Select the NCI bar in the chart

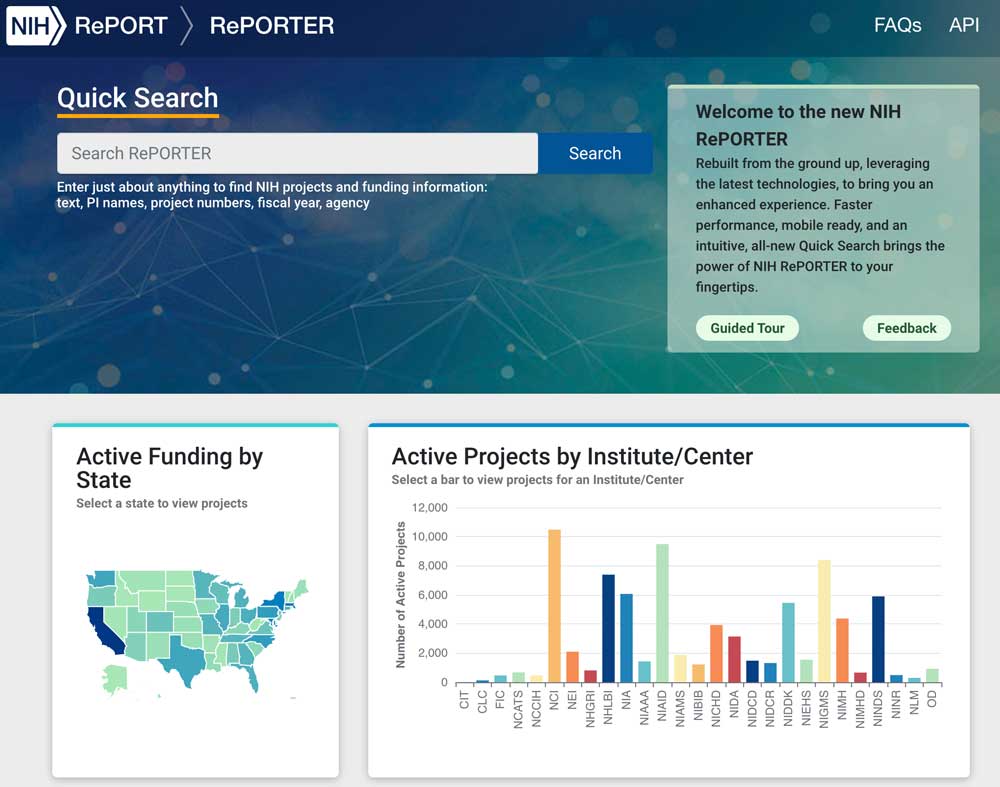point(554,606)
